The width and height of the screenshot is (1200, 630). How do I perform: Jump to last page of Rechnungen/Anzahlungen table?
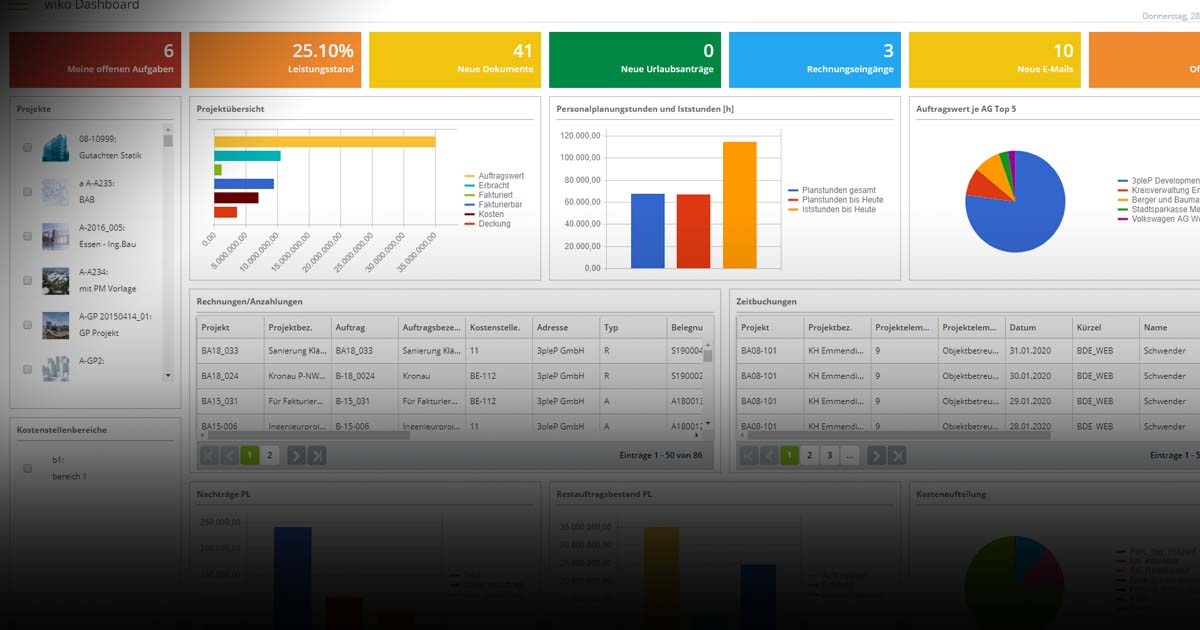317,456
